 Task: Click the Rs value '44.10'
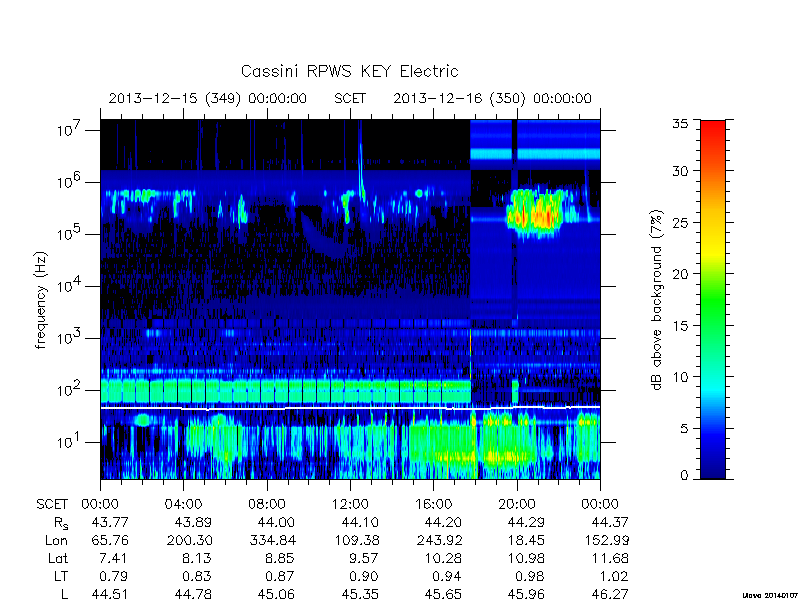[x=360, y=522]
